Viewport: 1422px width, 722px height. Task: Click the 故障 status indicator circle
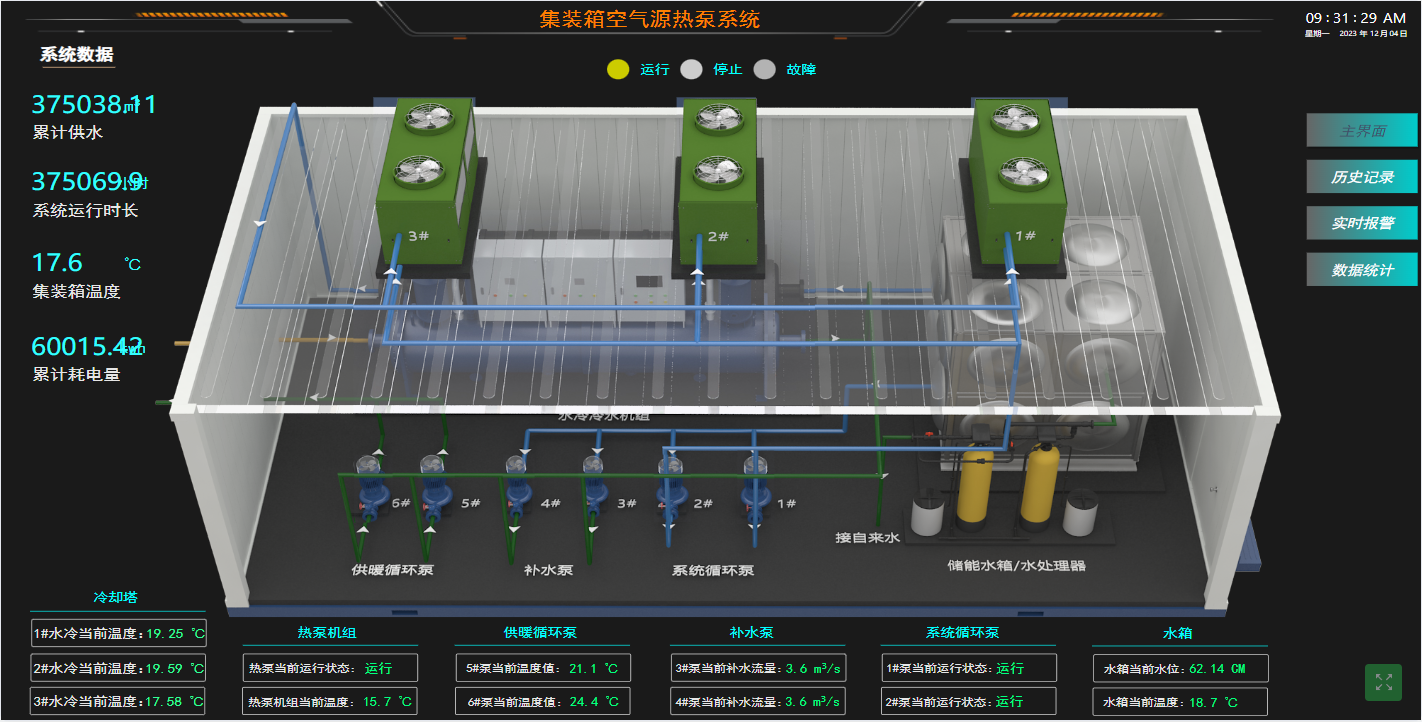(x=764, y=69)
